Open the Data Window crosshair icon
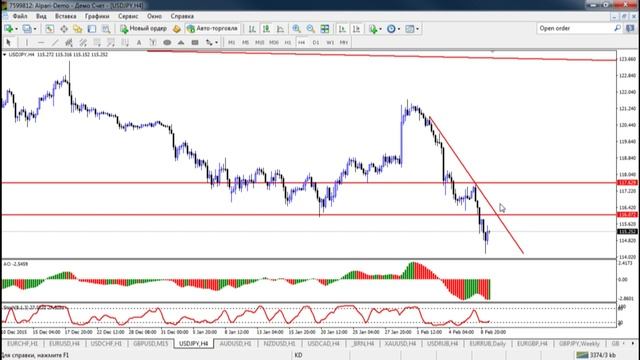640x360 pixels. point(64,29)
